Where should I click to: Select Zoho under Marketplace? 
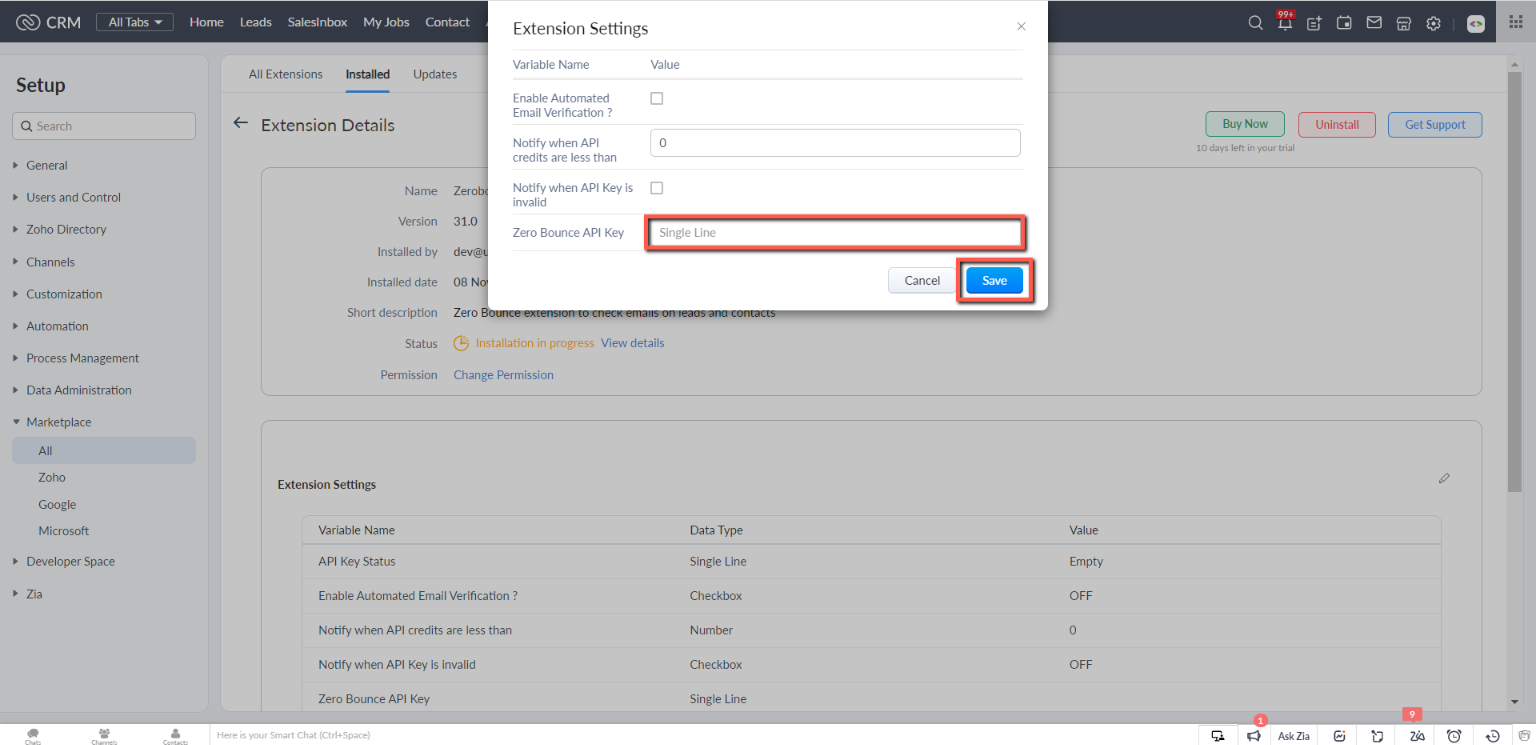[52, 478]
